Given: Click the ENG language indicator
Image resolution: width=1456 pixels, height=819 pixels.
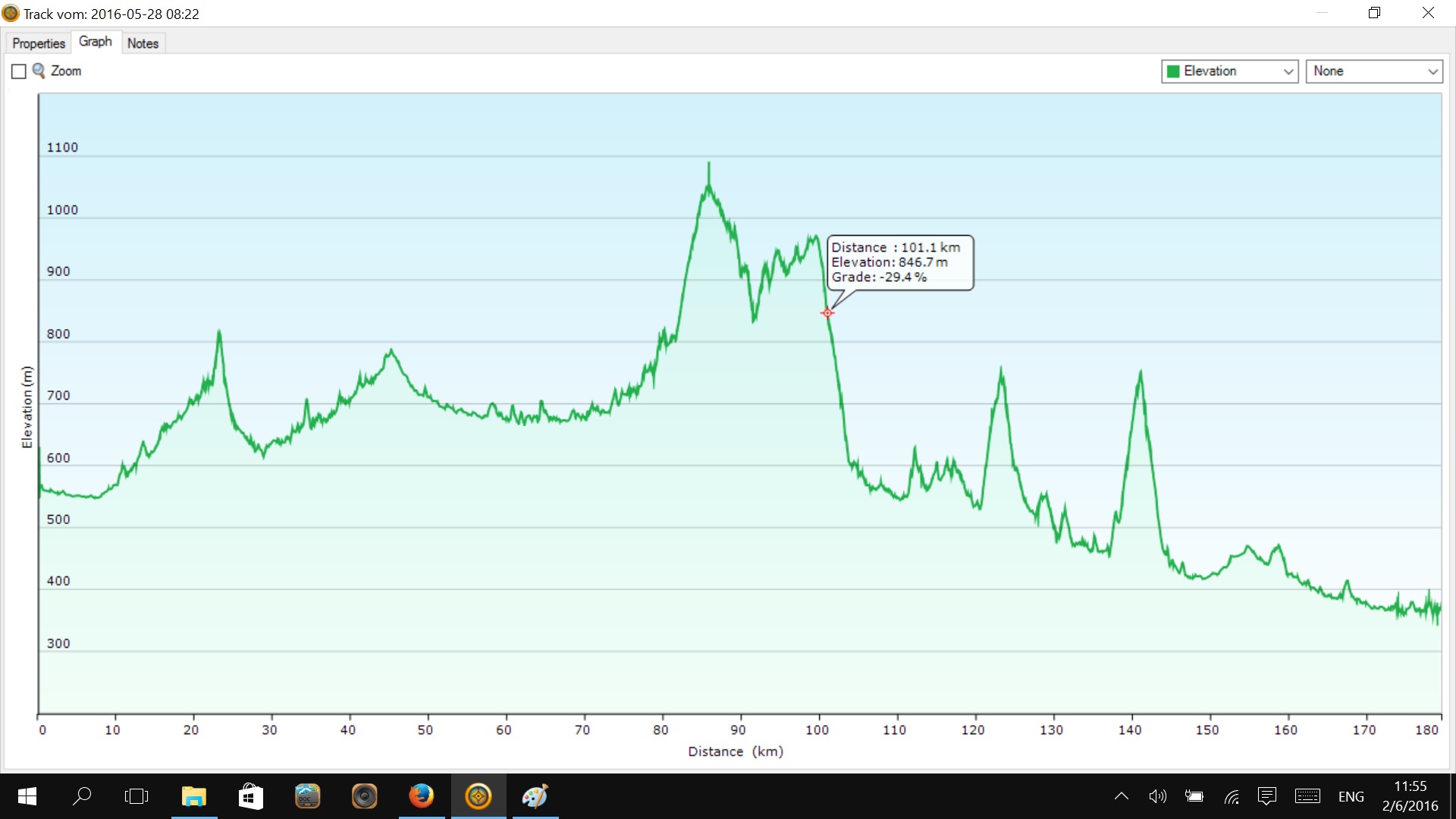Looking at the screenshot, I should (1351, 796).
